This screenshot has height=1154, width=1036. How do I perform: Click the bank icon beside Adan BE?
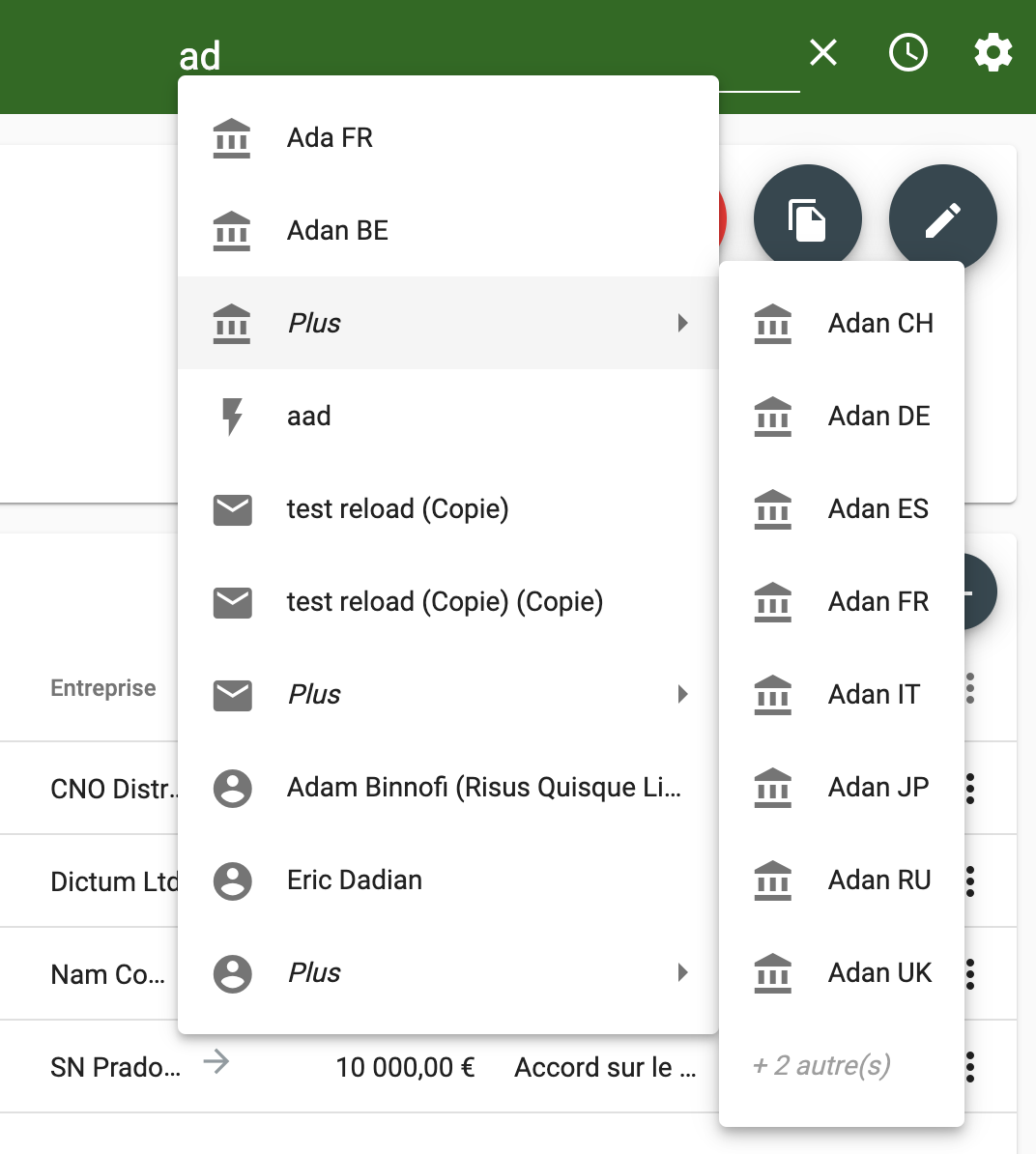[232, 231]
